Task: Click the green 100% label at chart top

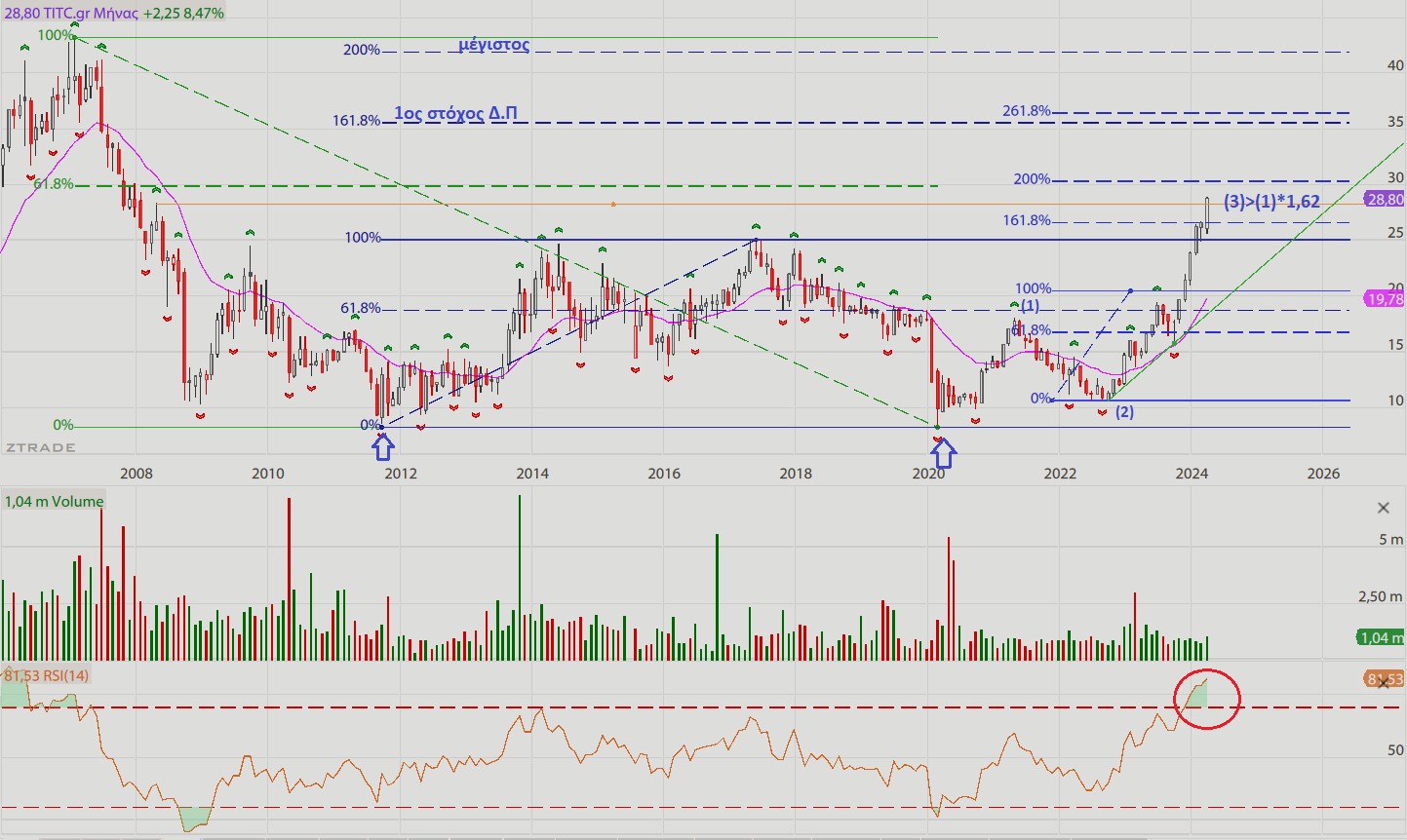Action: pos(56,35)
